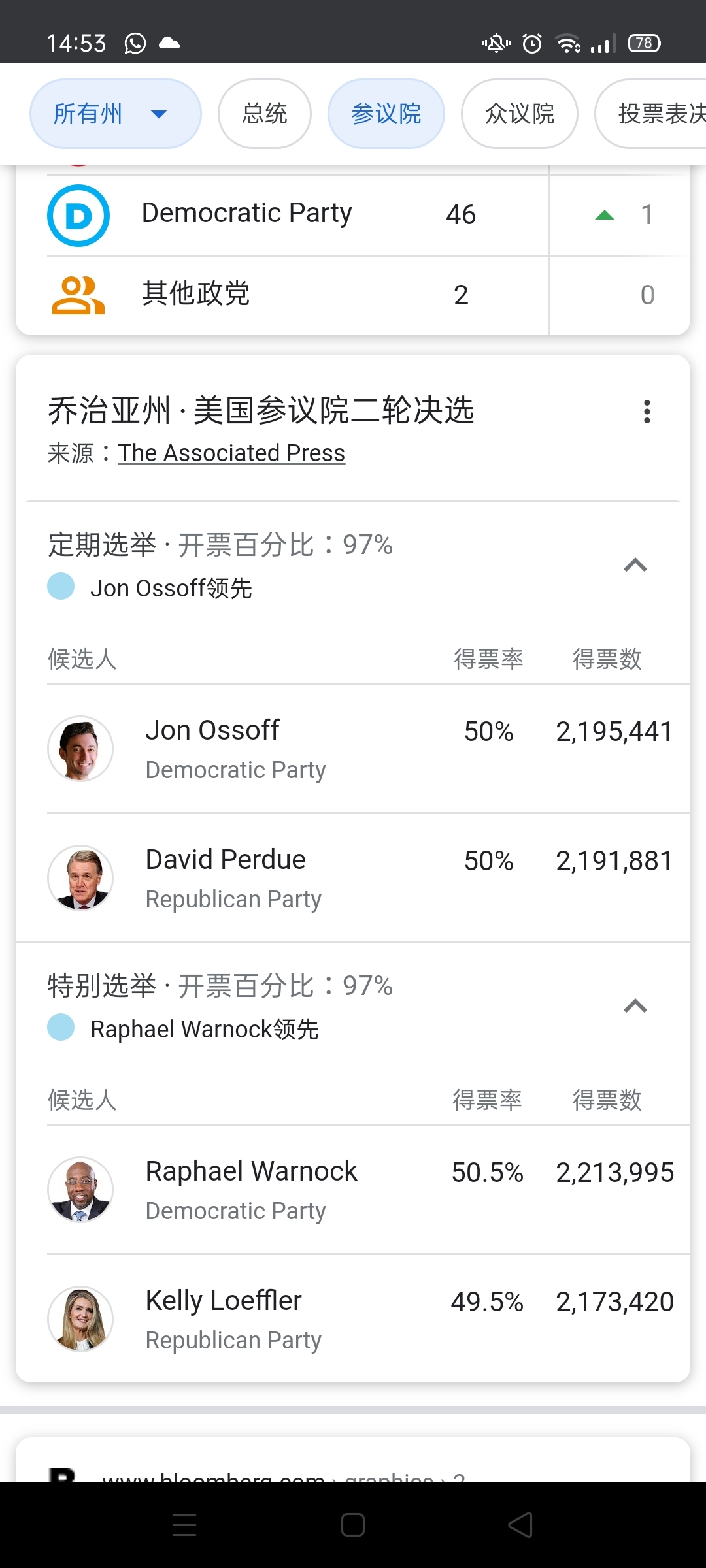Screen dimensions: 706x1568
Task: Tap the green seat-gain arrow for Democrats
Action: [605, 215]
